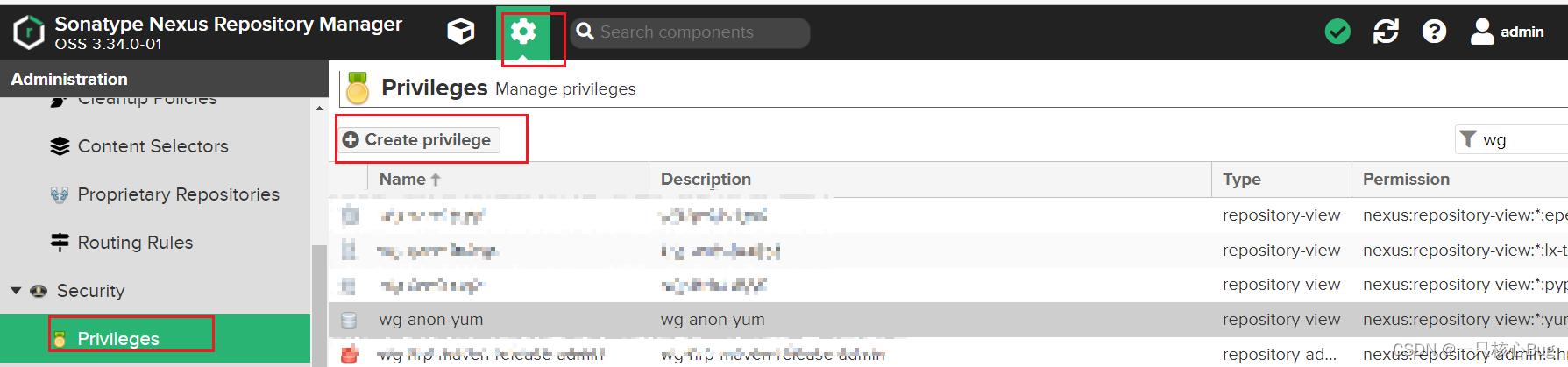Sort by the Type column header
Image resolution: width=1568 pixels, height=367 pixels.
coord(1241,180)
